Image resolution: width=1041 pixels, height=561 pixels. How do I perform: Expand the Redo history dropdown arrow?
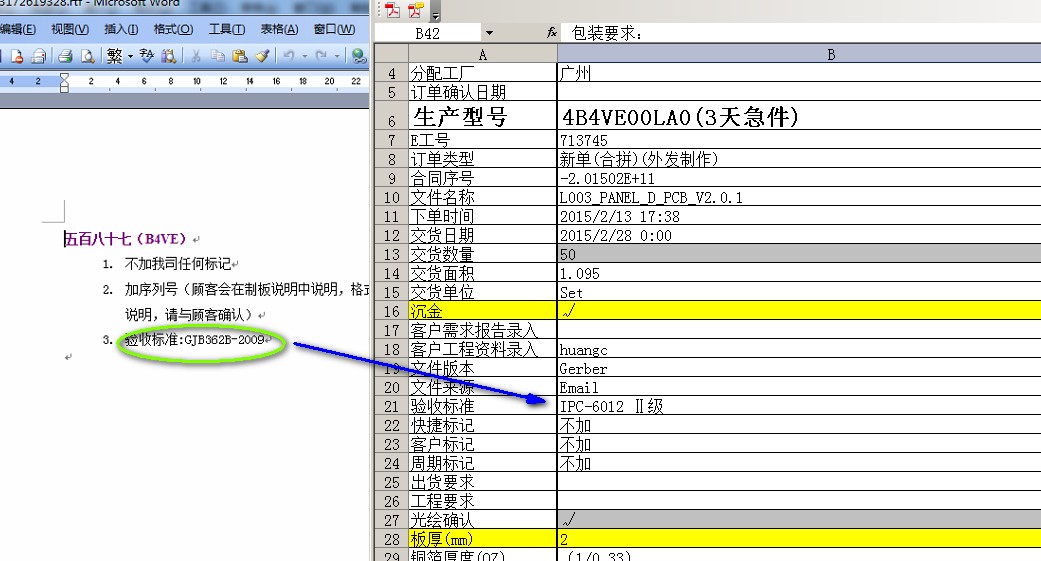coord(337,56)
